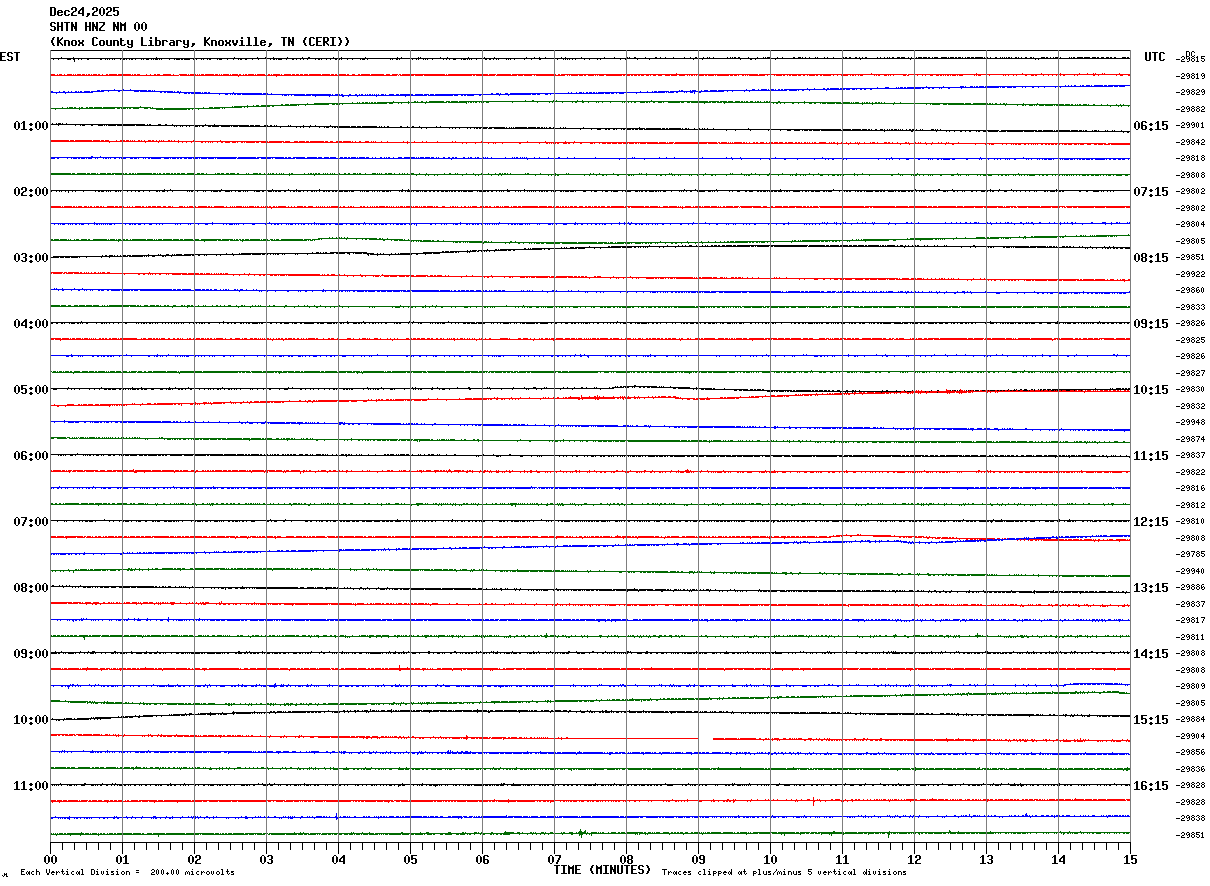
Task: Select the DC offset value -29904
Action: (1190, 736)
